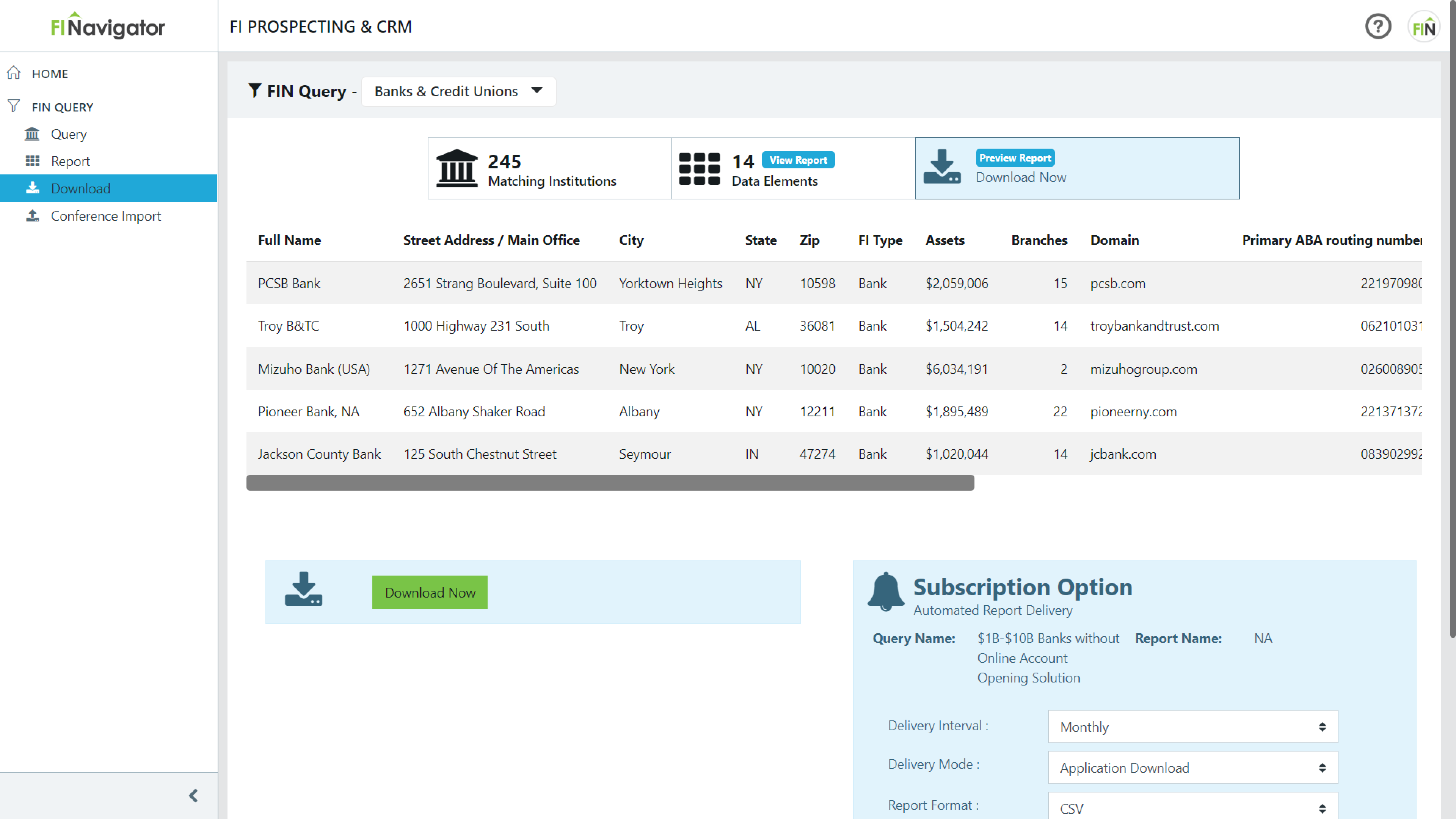Click the Conference Import upload icon

point(32,215)
